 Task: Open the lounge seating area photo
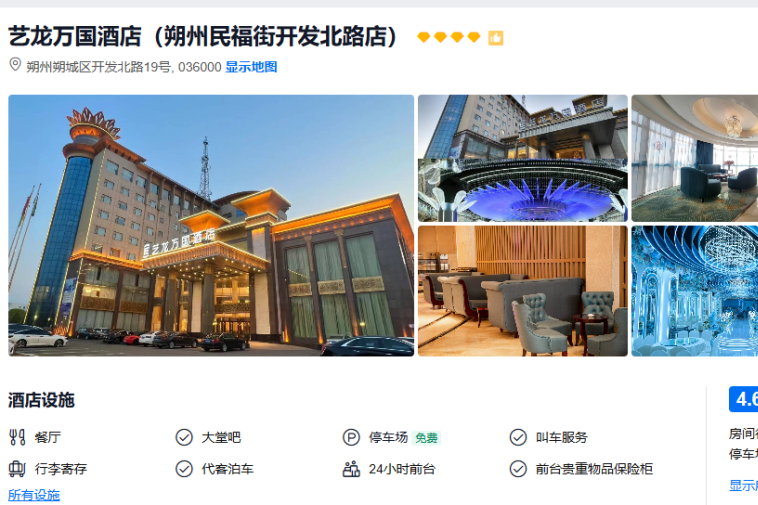coord(523,291)
